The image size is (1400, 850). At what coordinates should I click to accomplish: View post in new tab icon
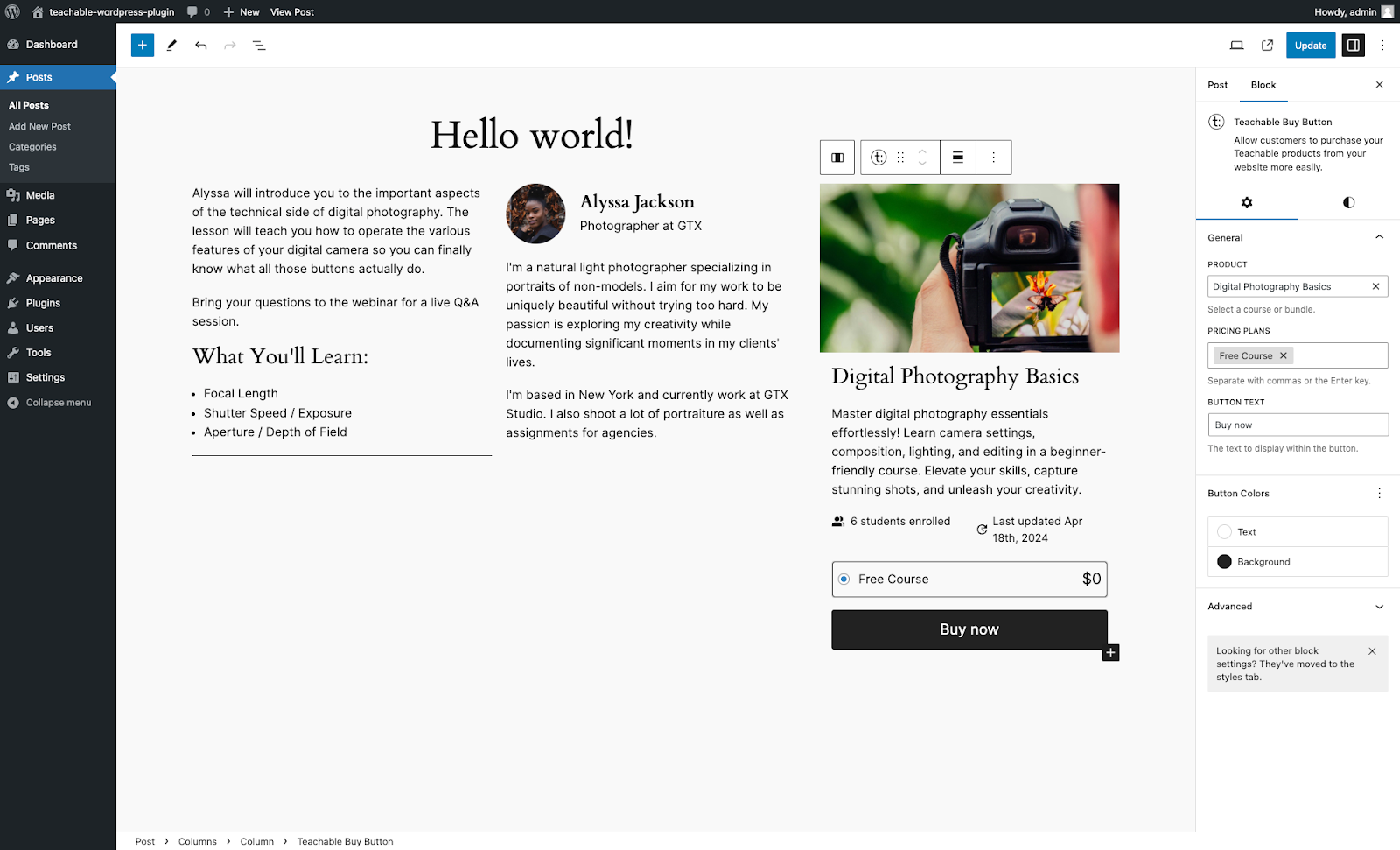coord(1267,46)
